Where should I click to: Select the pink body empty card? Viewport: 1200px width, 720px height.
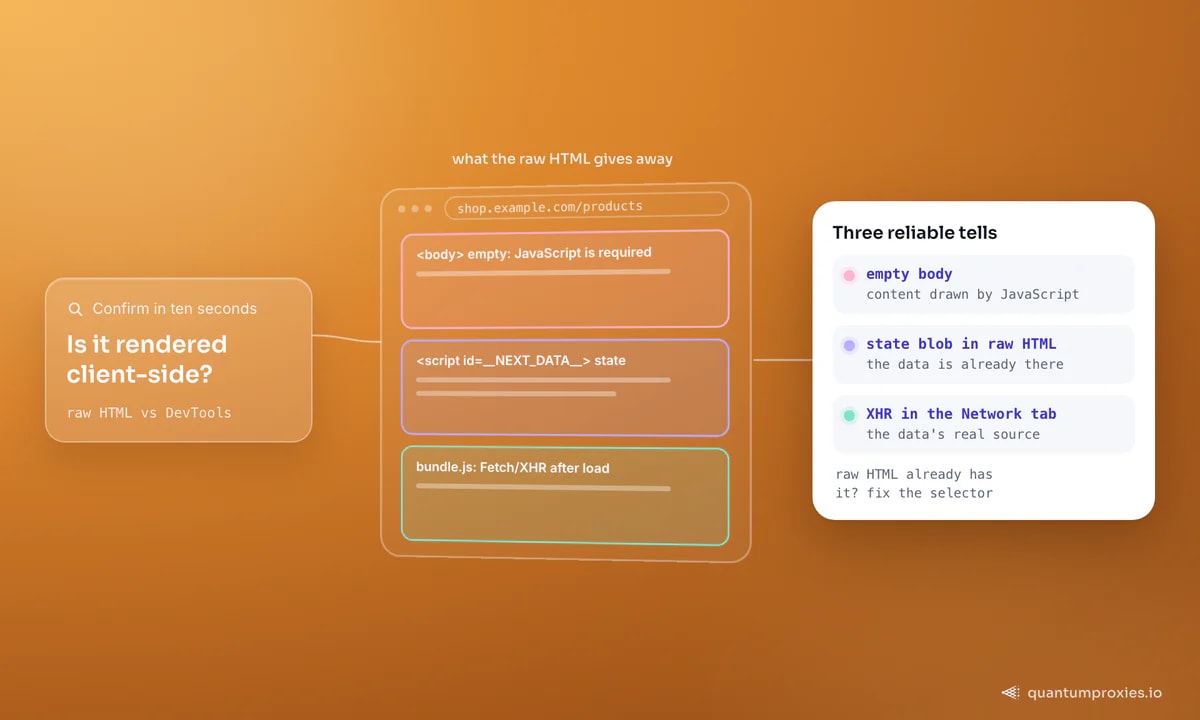coord(565,279)
